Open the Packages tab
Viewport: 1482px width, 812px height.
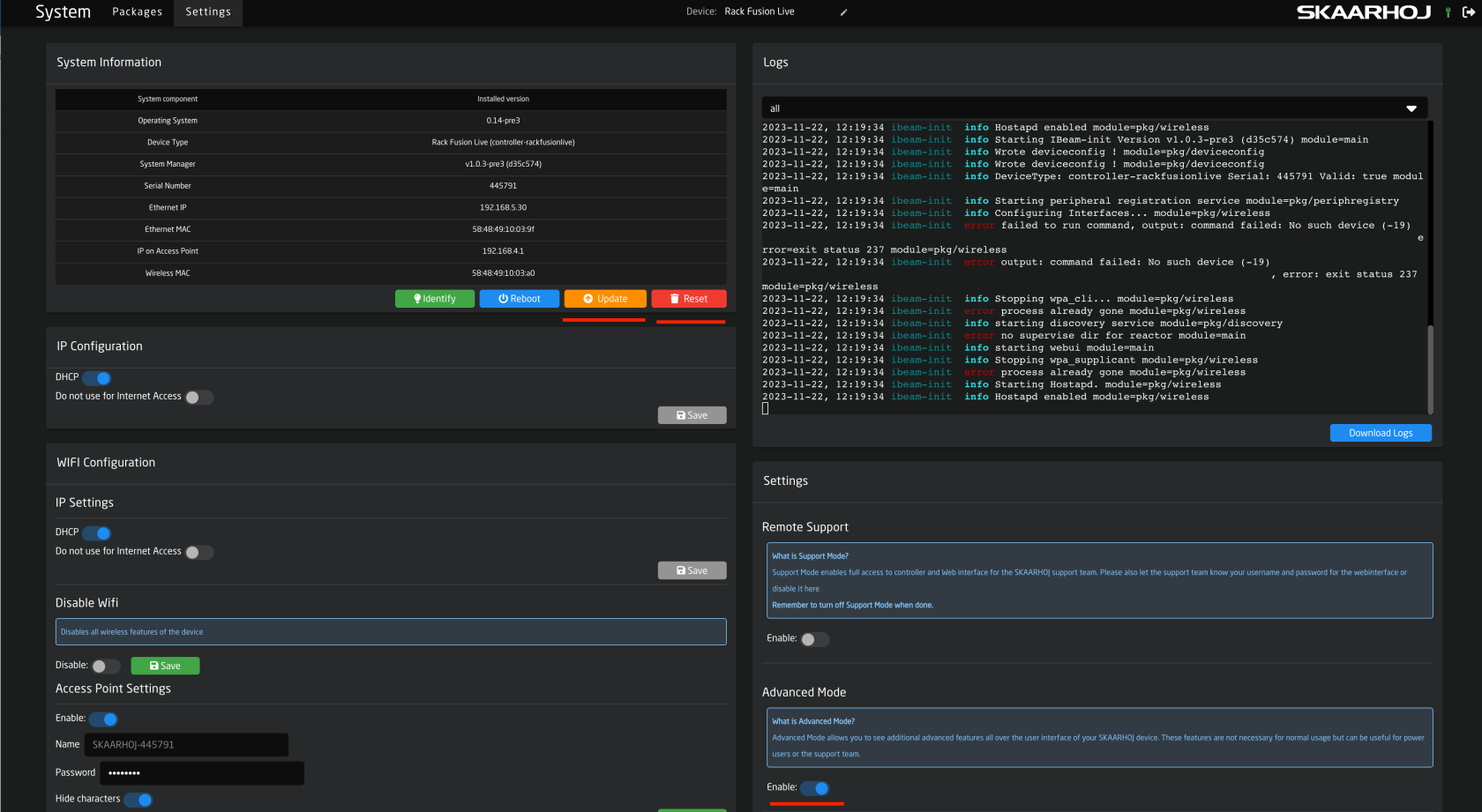click(x=138, y=12)
